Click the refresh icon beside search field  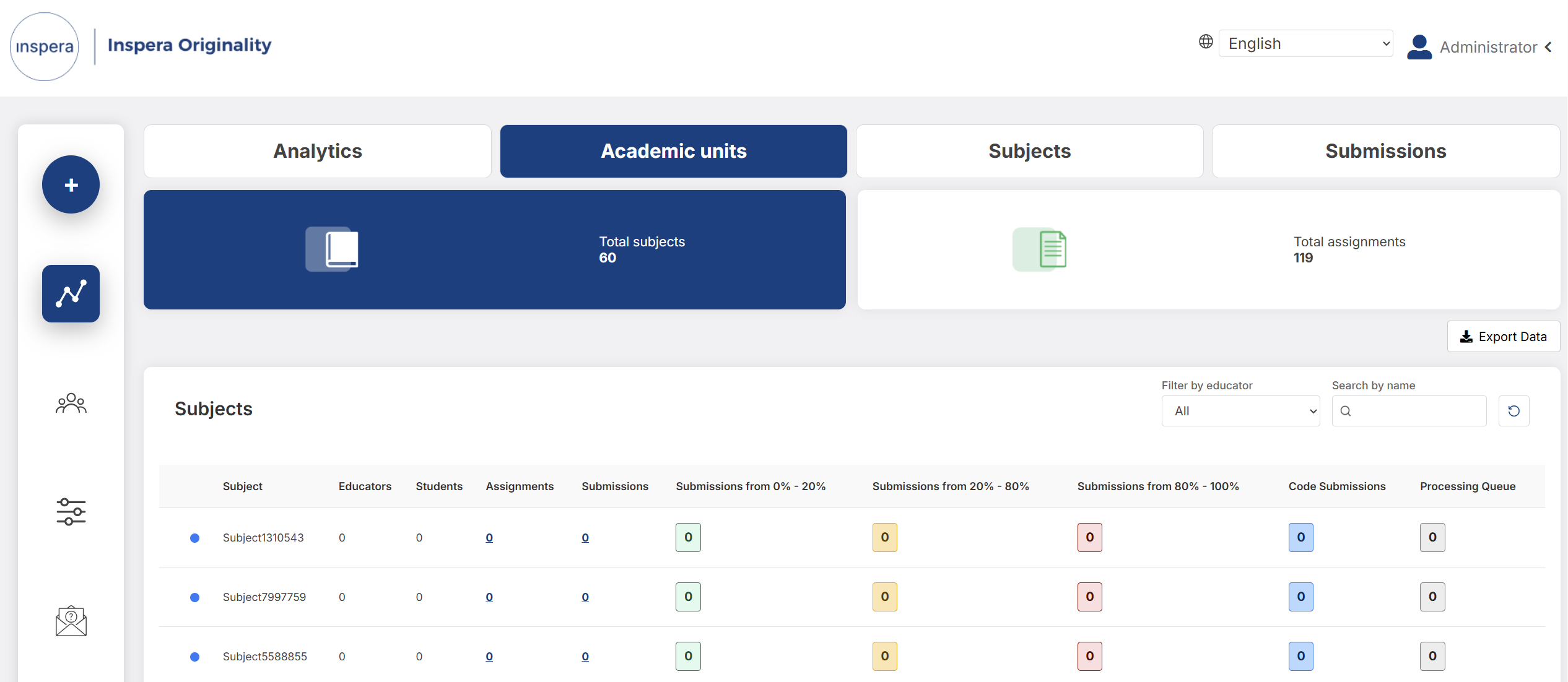point(1514,411)
